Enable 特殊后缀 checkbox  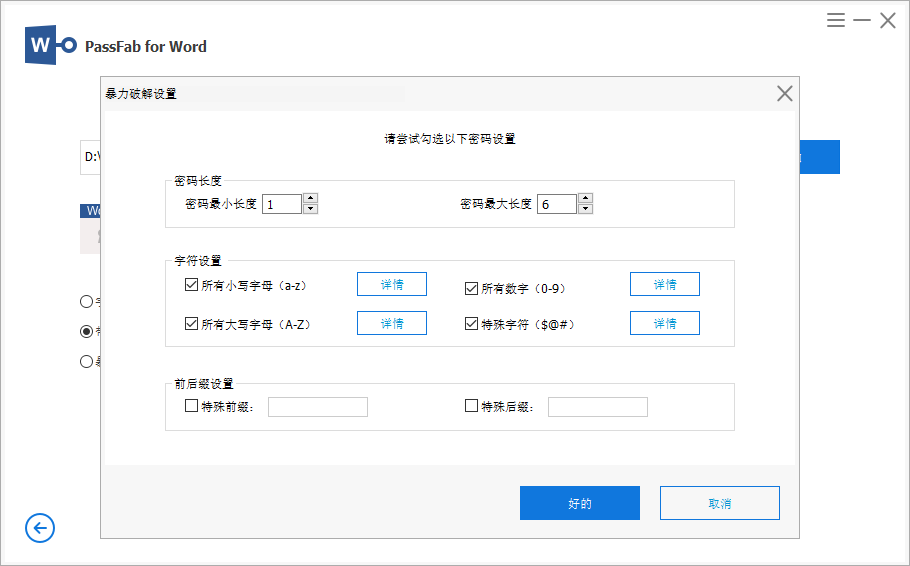click(471, 405)
